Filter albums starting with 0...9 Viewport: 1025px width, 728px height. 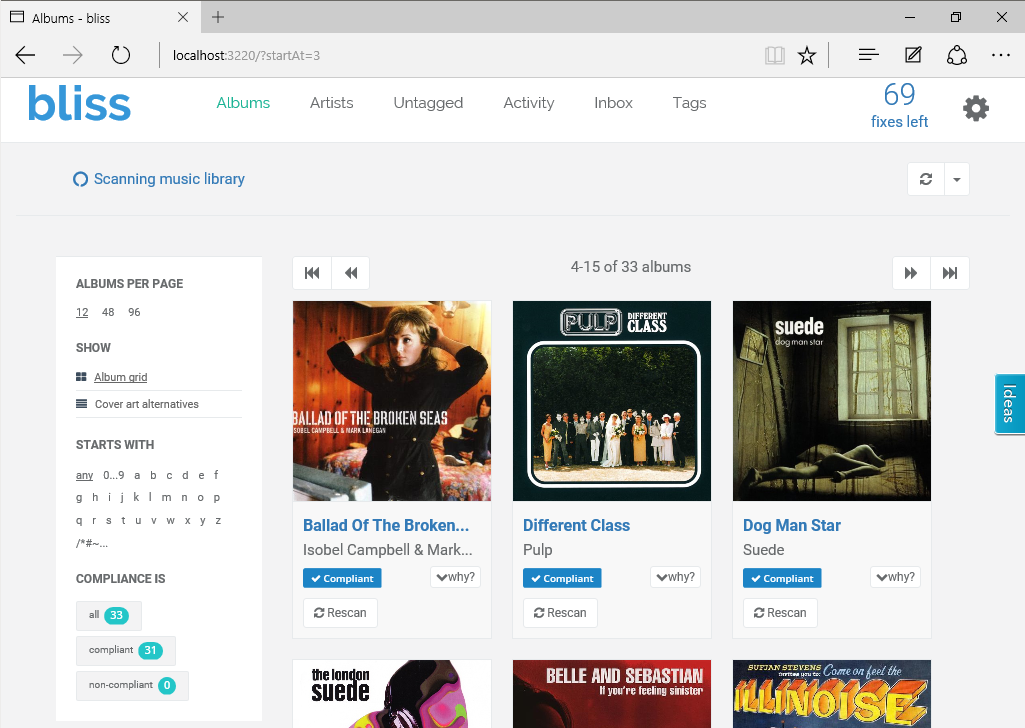click(114, 475)
